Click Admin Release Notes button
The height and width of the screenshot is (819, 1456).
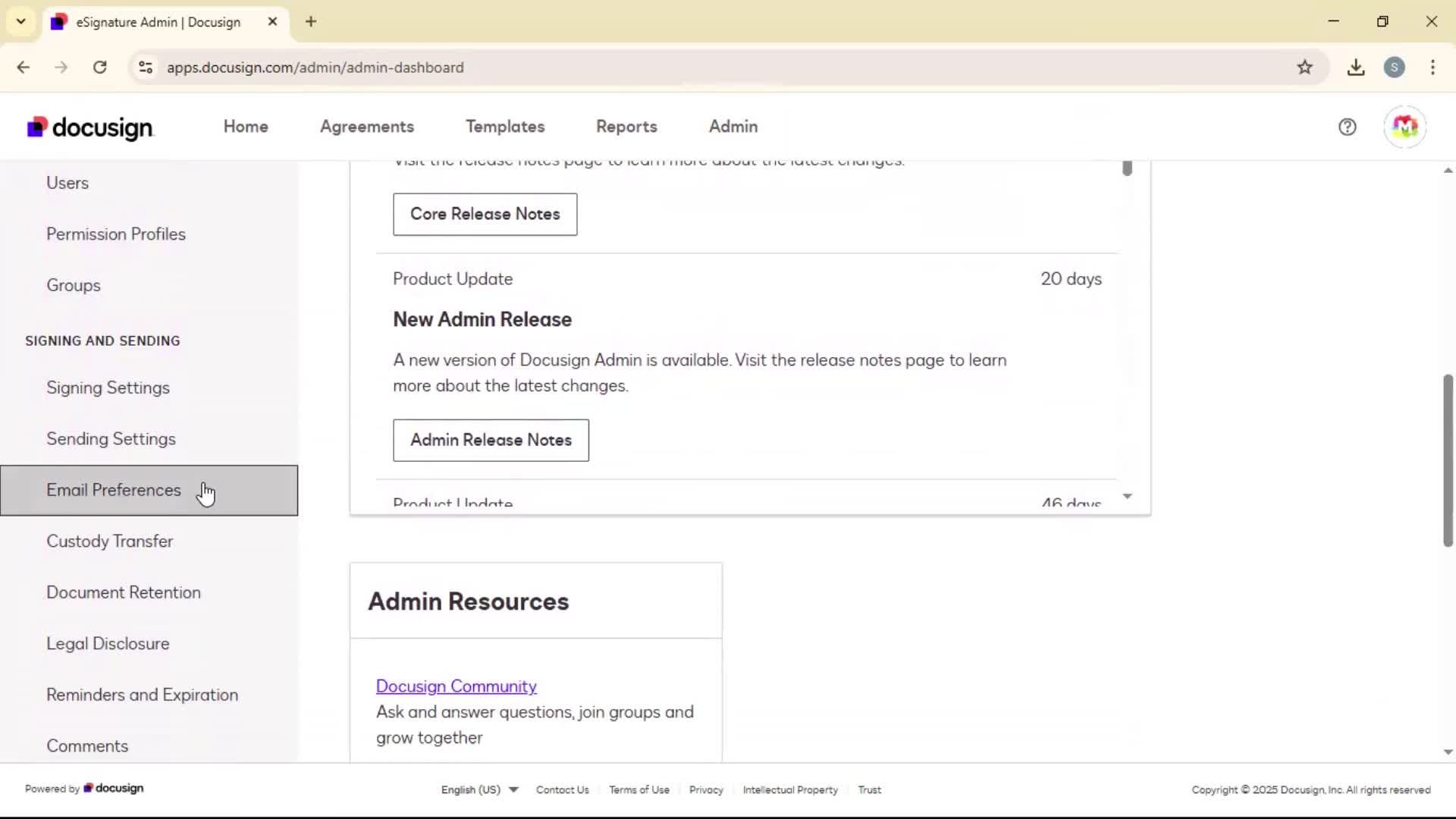coord(491,440)
